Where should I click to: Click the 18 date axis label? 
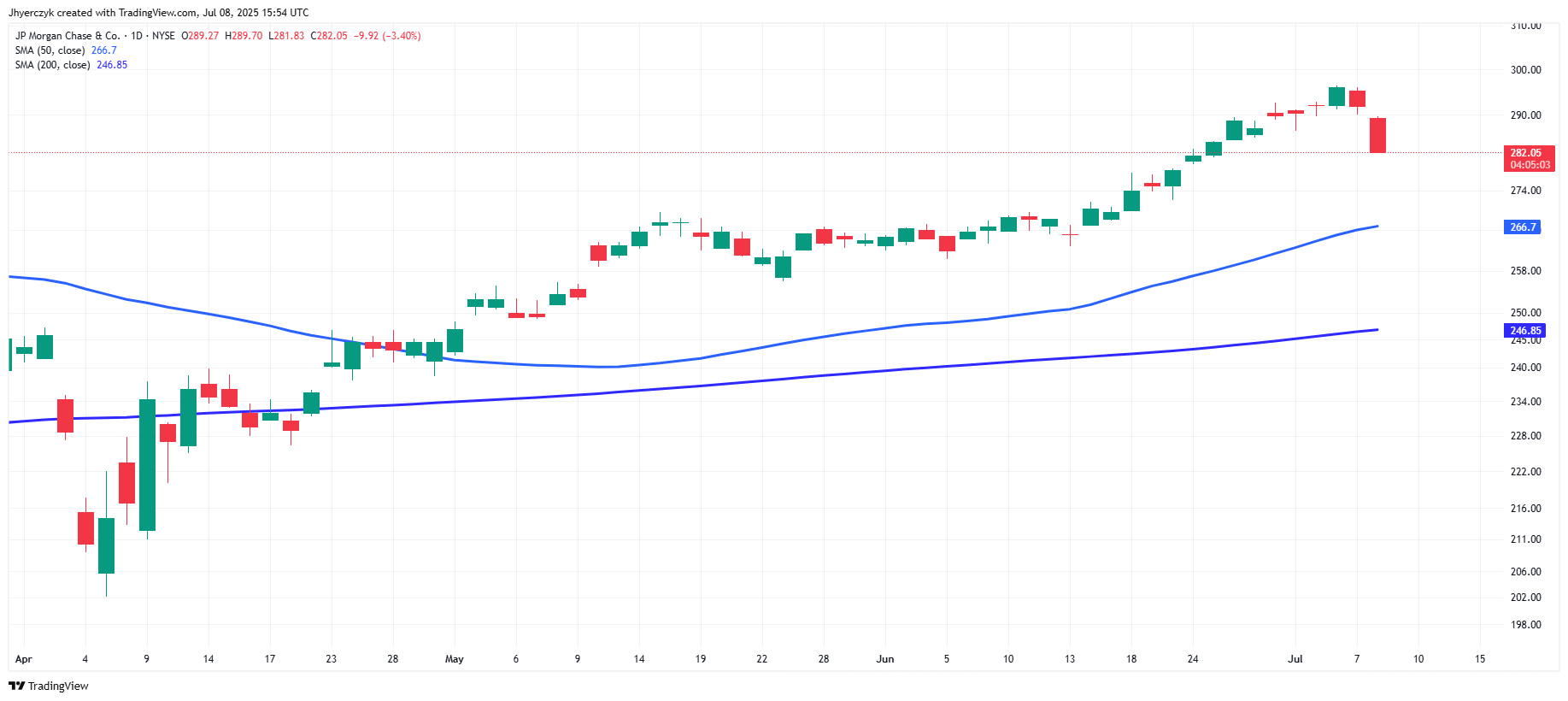[x=1131, y=659]
